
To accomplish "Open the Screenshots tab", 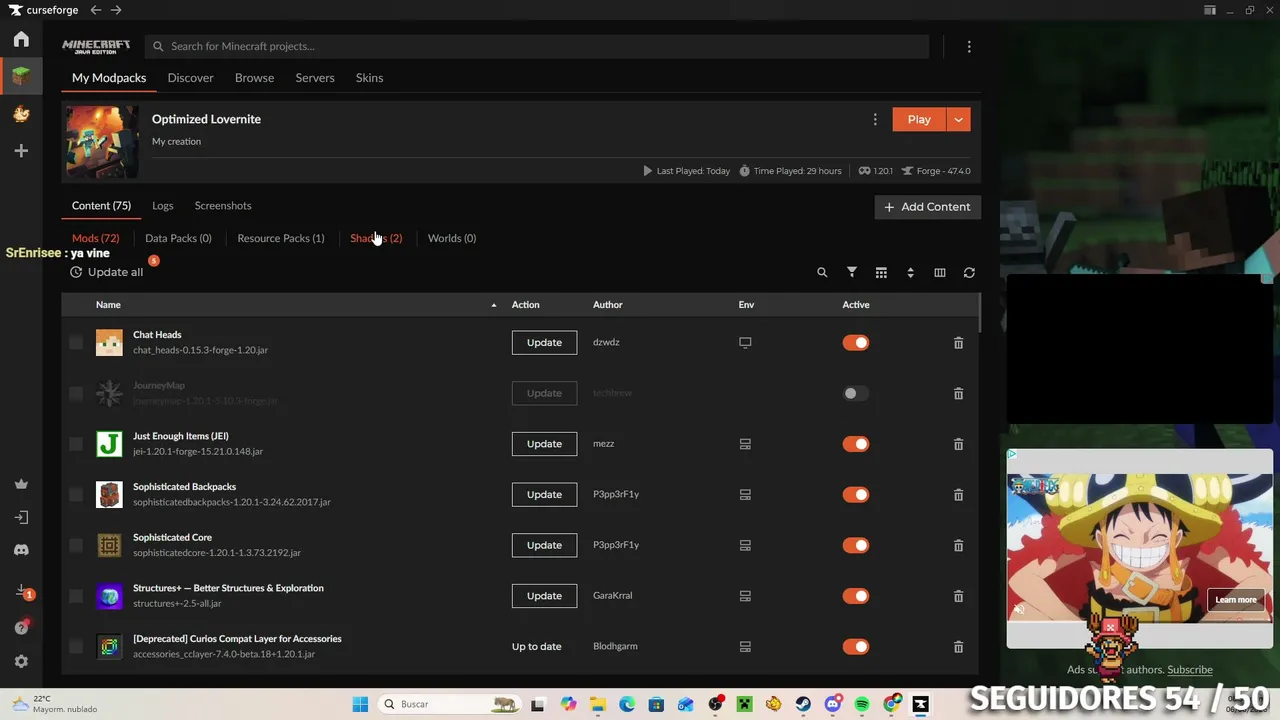I will coord(223,206).
